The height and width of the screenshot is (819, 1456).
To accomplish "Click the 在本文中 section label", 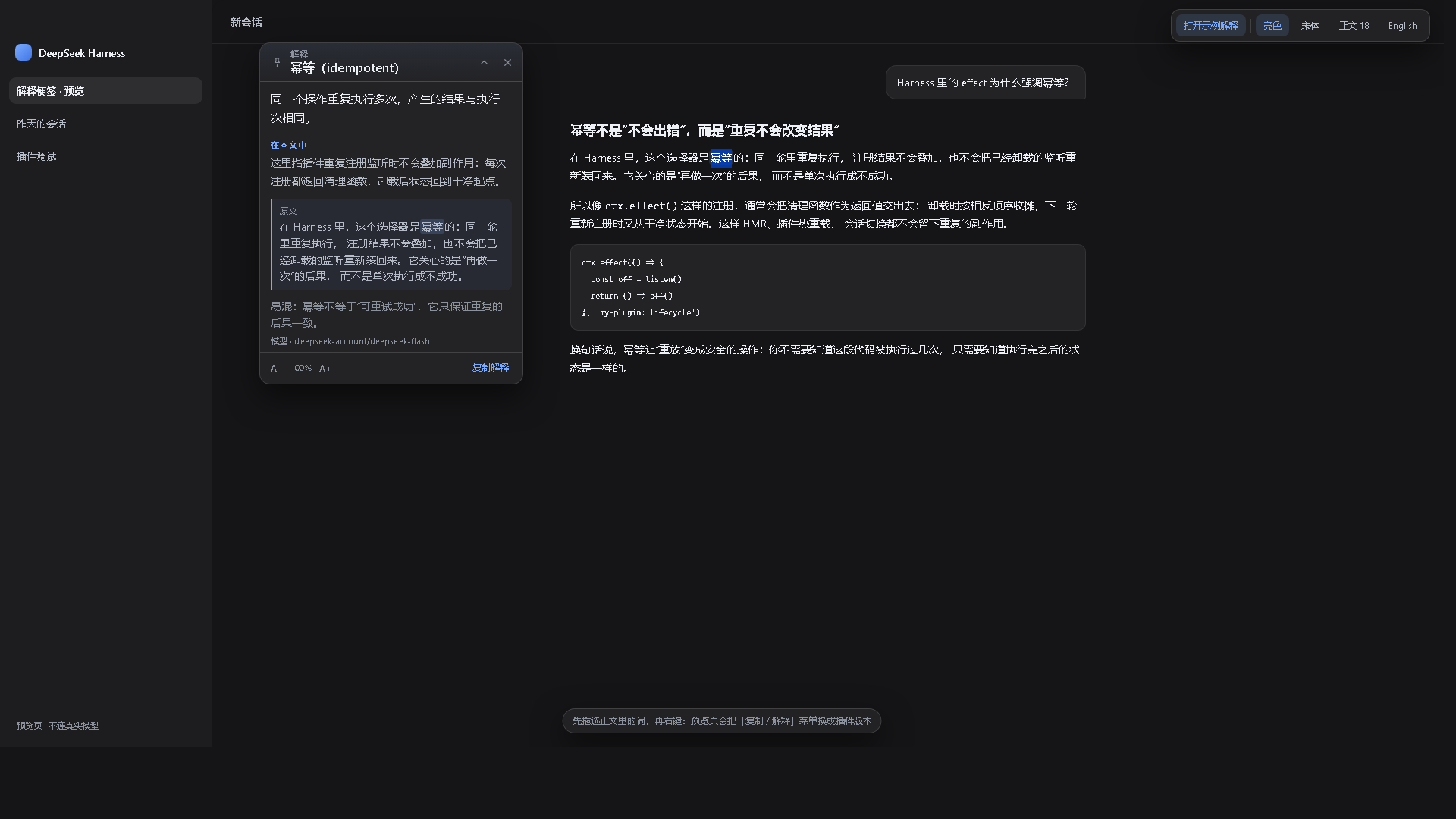I will click(x=288, y=145).
